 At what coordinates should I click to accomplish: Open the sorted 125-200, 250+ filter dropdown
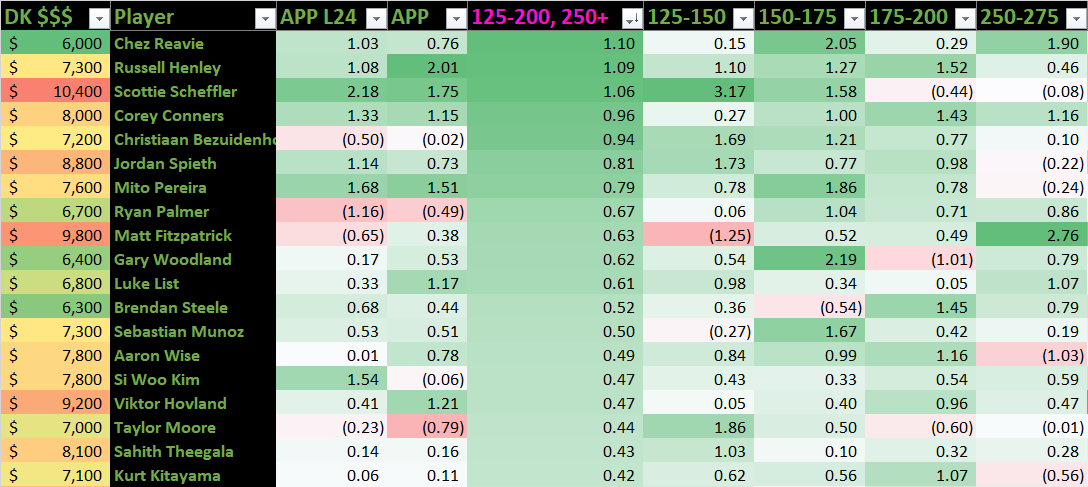coord(633,19)
